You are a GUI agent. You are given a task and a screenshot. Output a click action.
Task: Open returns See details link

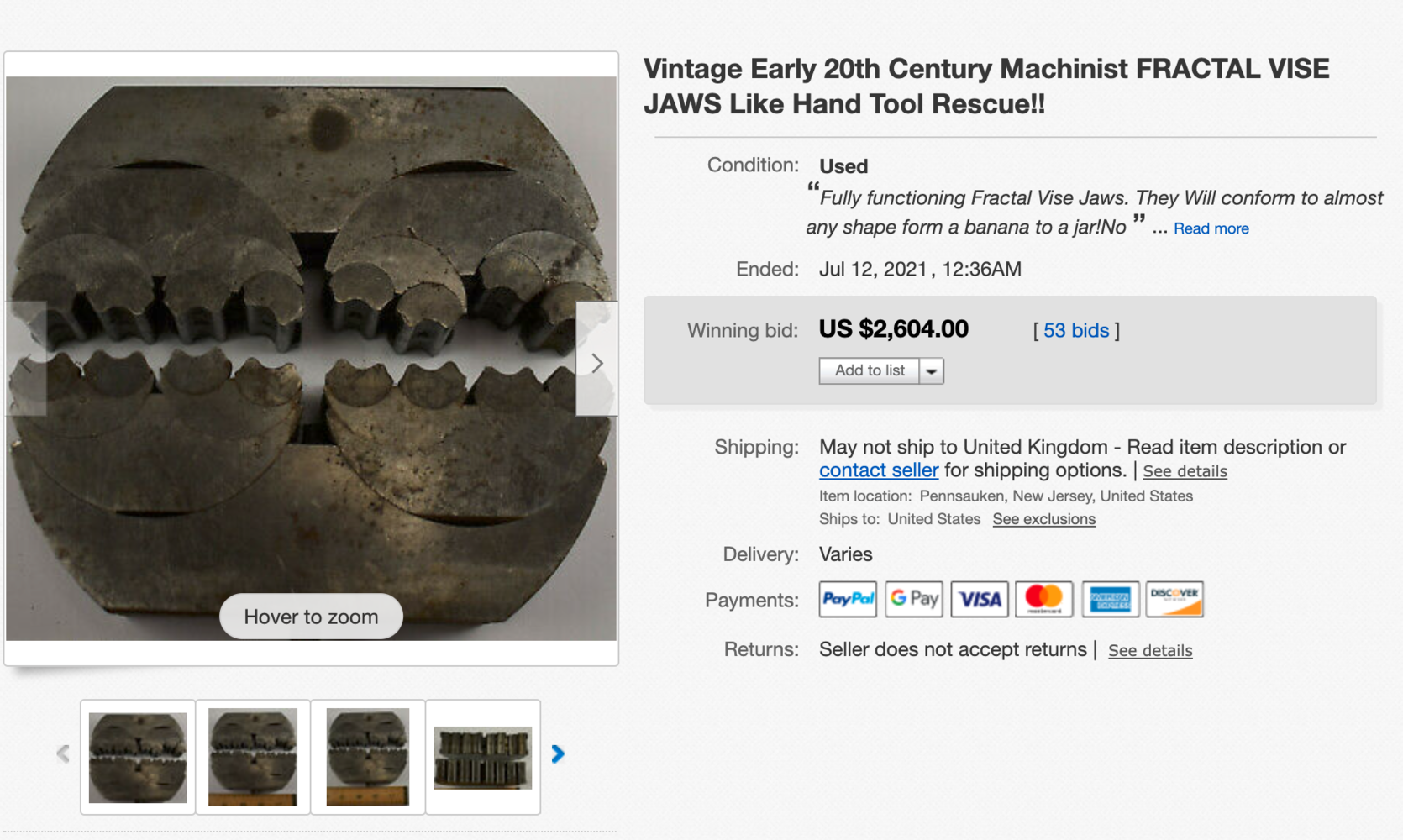coord(1150,650)
